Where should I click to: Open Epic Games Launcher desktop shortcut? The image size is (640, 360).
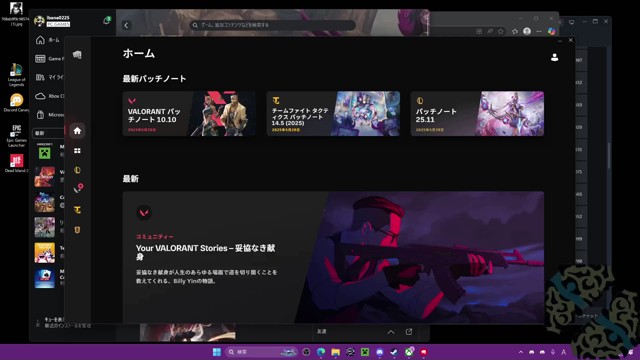tap(16, 136)
